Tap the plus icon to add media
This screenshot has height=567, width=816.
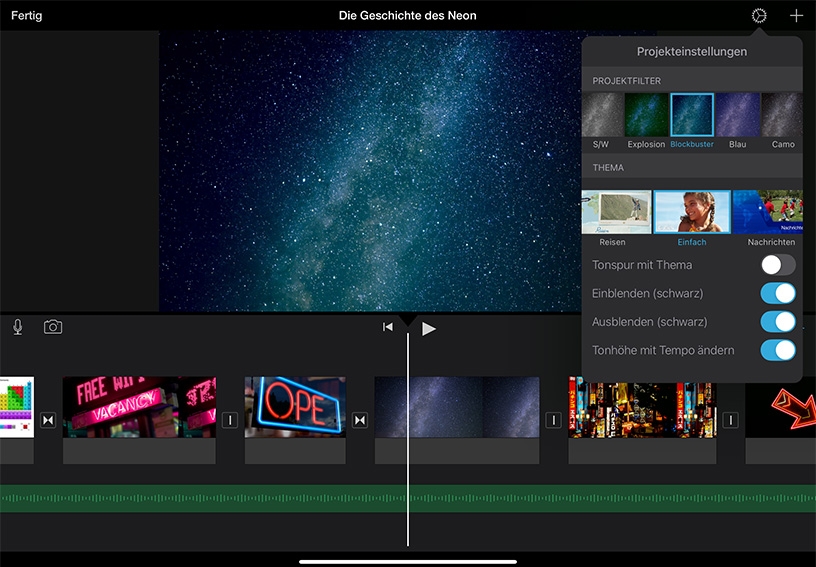796,16
